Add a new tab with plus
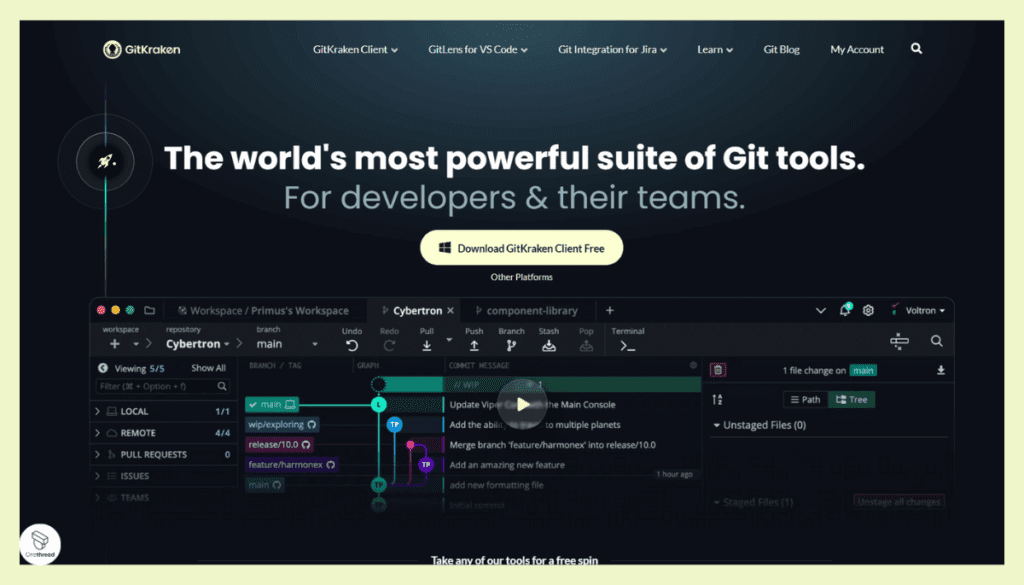 (609, 311)
